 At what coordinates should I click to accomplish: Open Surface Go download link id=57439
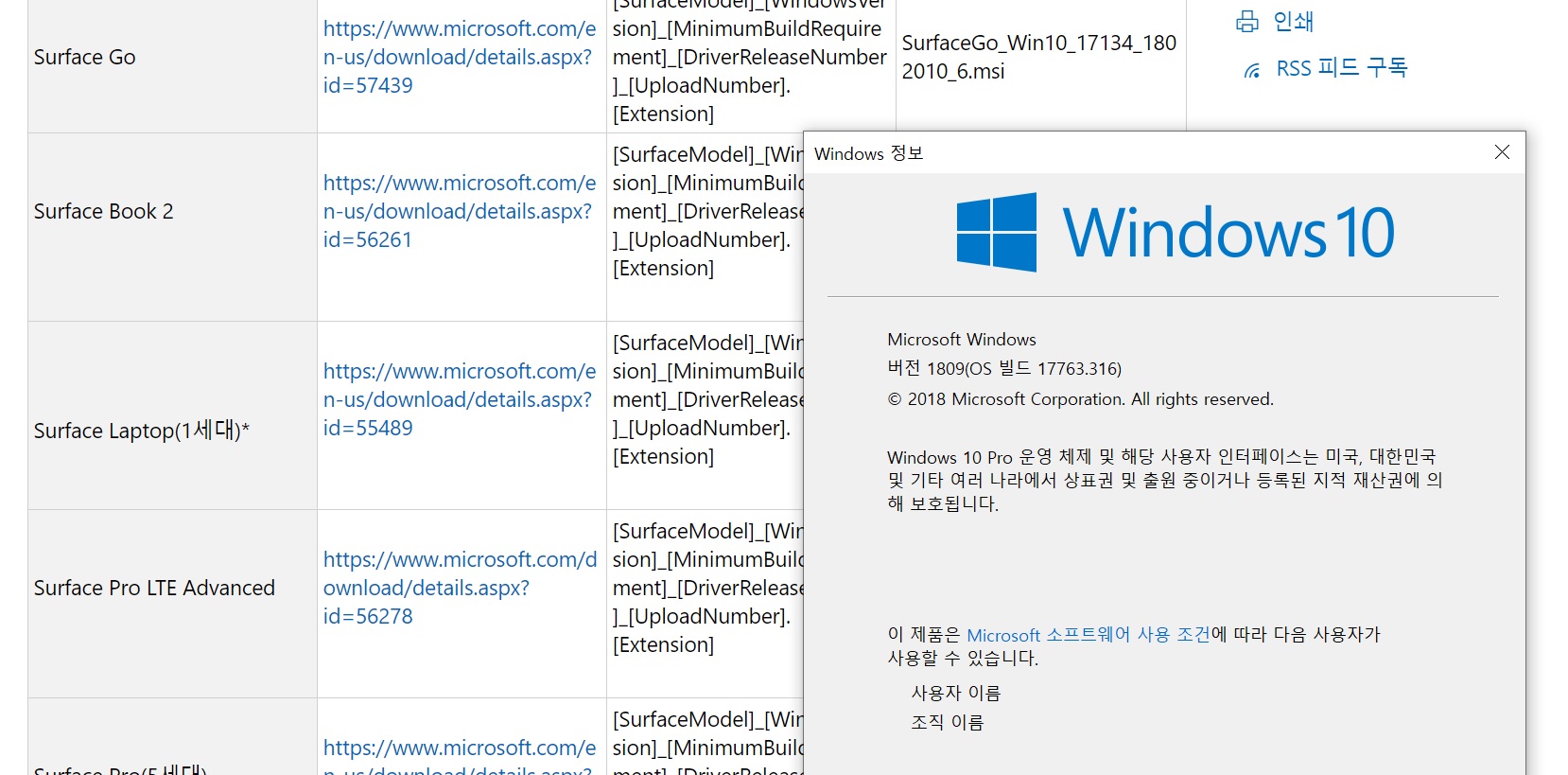(460, 57)
